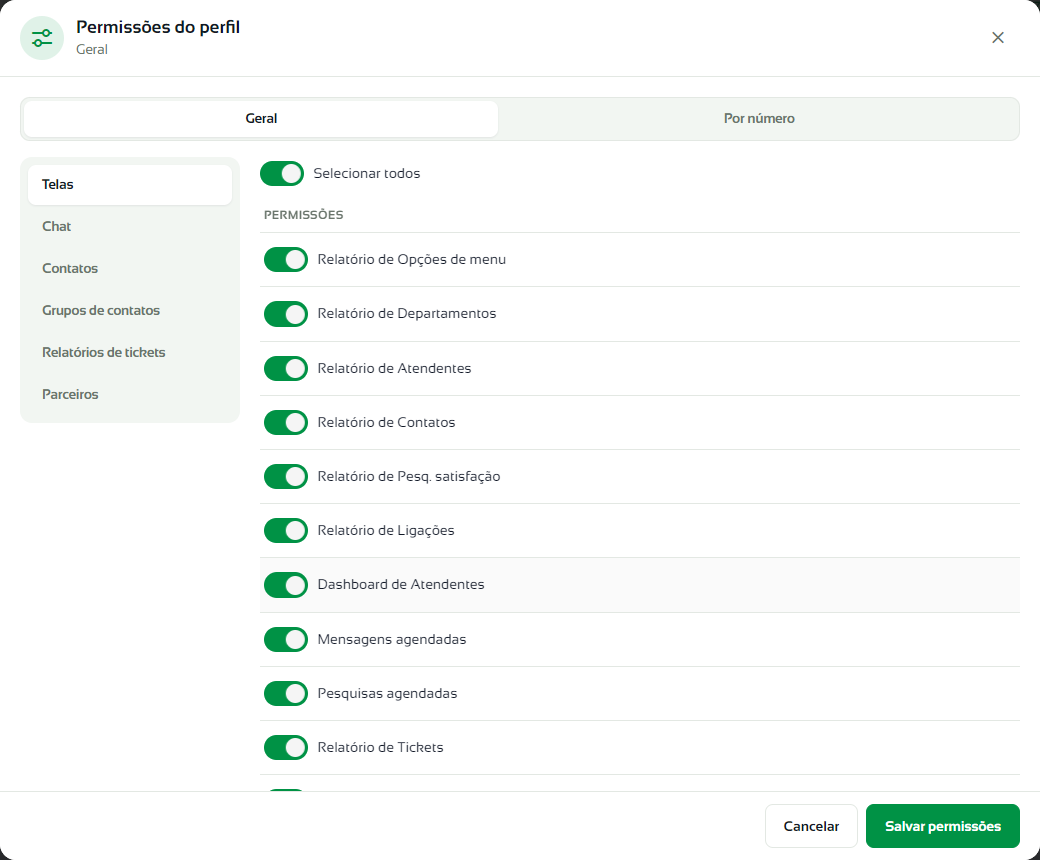
Task: Switch to the Geral tab
Action: click(x=261, y=119)
